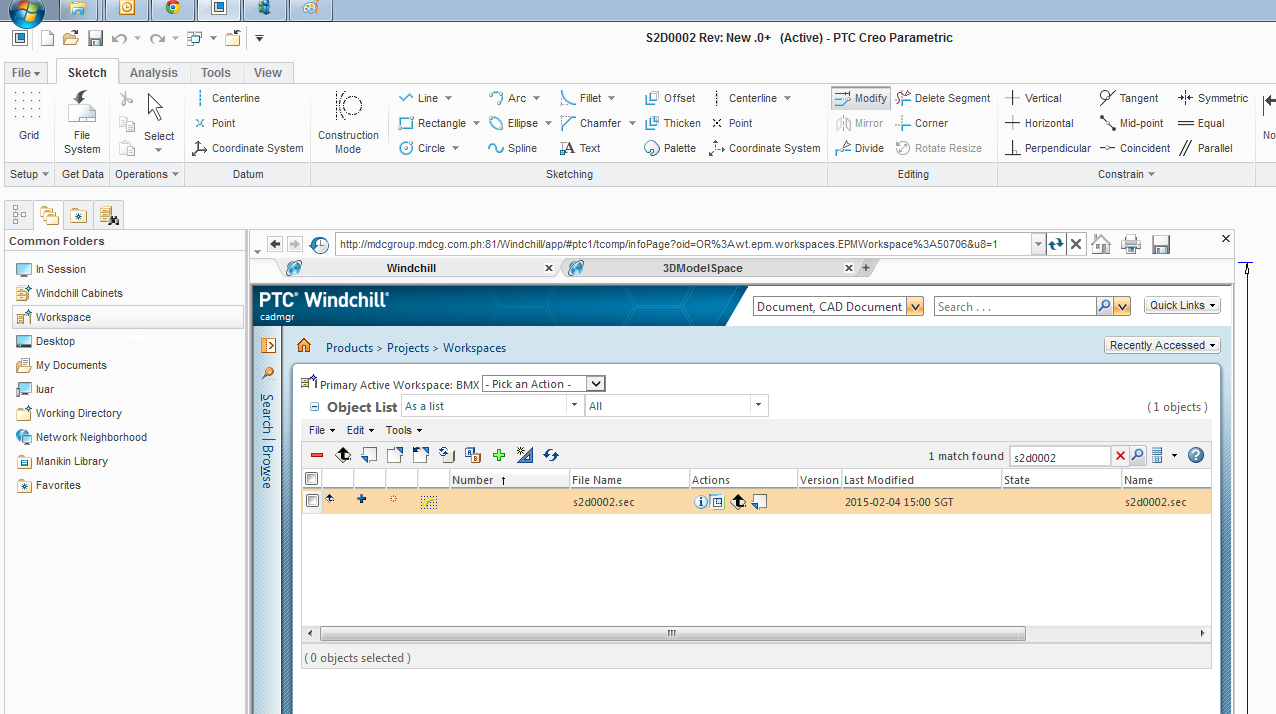1276x714 pixels.
Task: Open Chrome from the Windows taskbar
Action: pyautogui.click(x=173, y=9)
